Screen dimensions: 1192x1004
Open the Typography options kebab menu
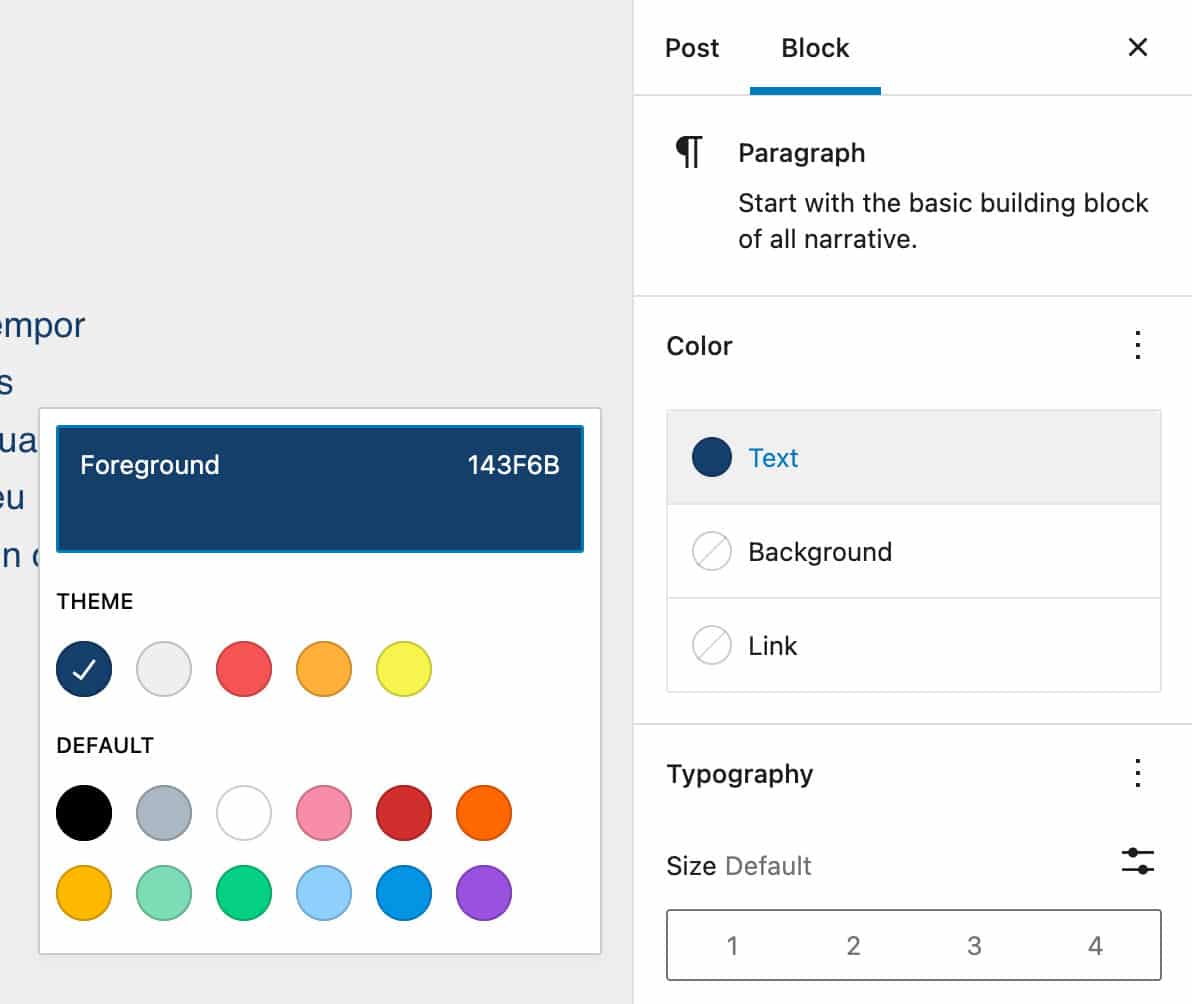1137,773
